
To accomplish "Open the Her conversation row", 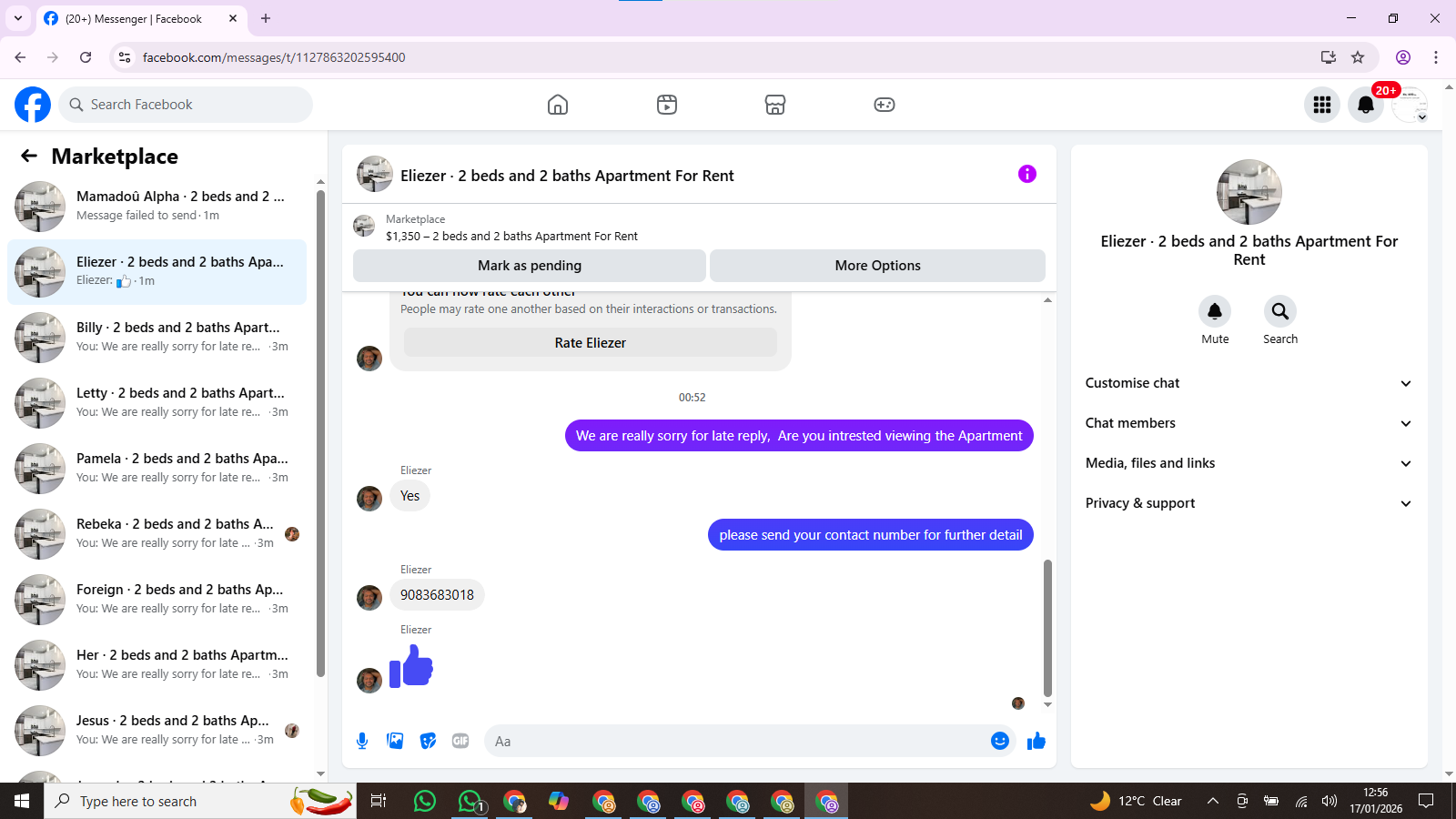I will coord(157,665).
